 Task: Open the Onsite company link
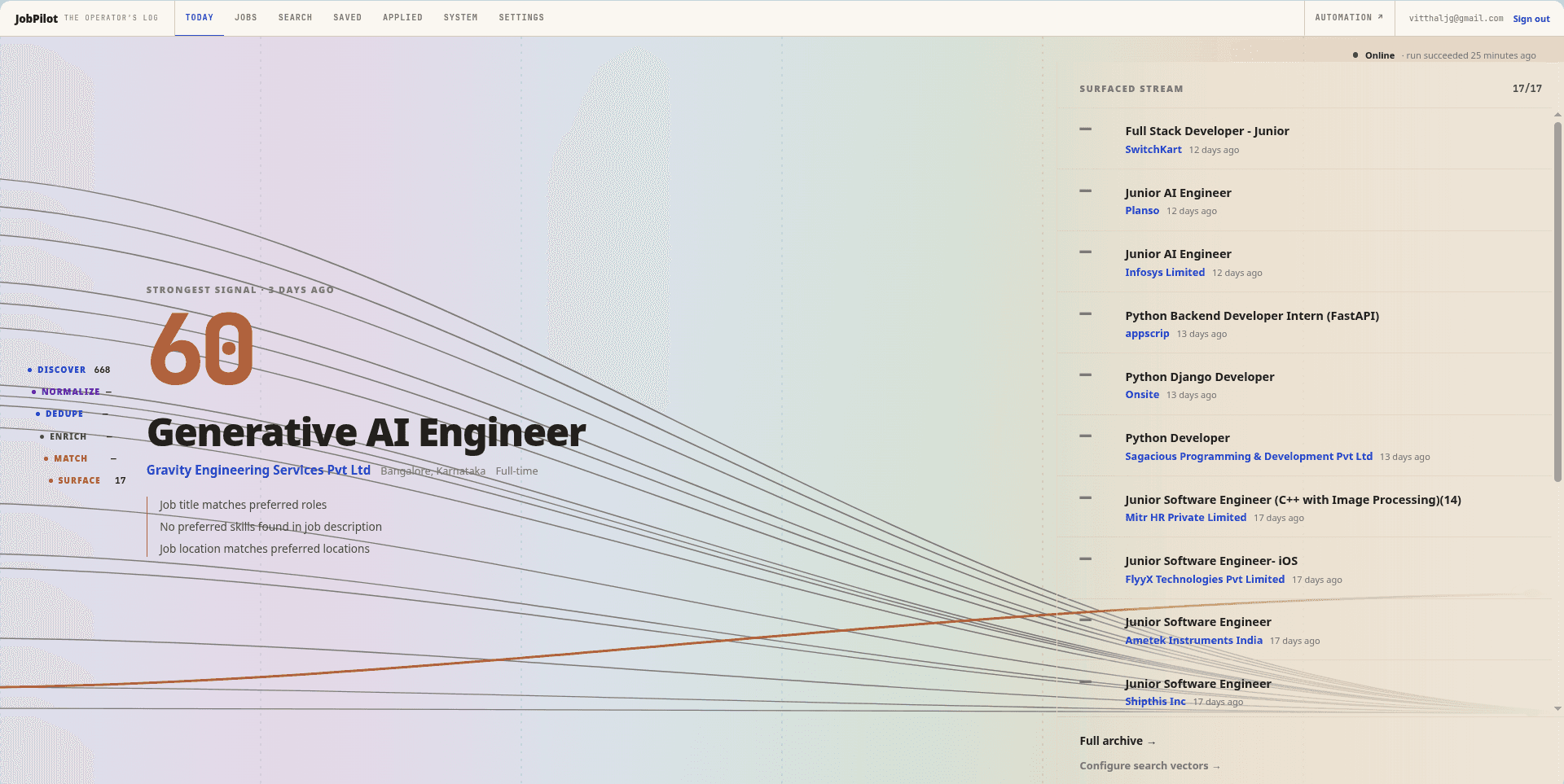pos(1142,395)
